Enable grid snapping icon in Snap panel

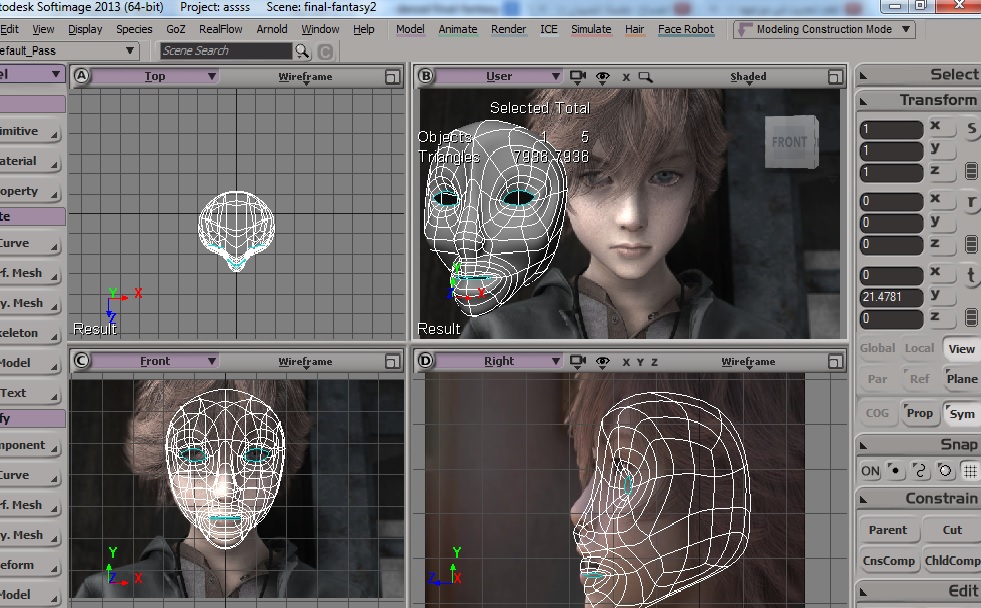tap(970, 470)
